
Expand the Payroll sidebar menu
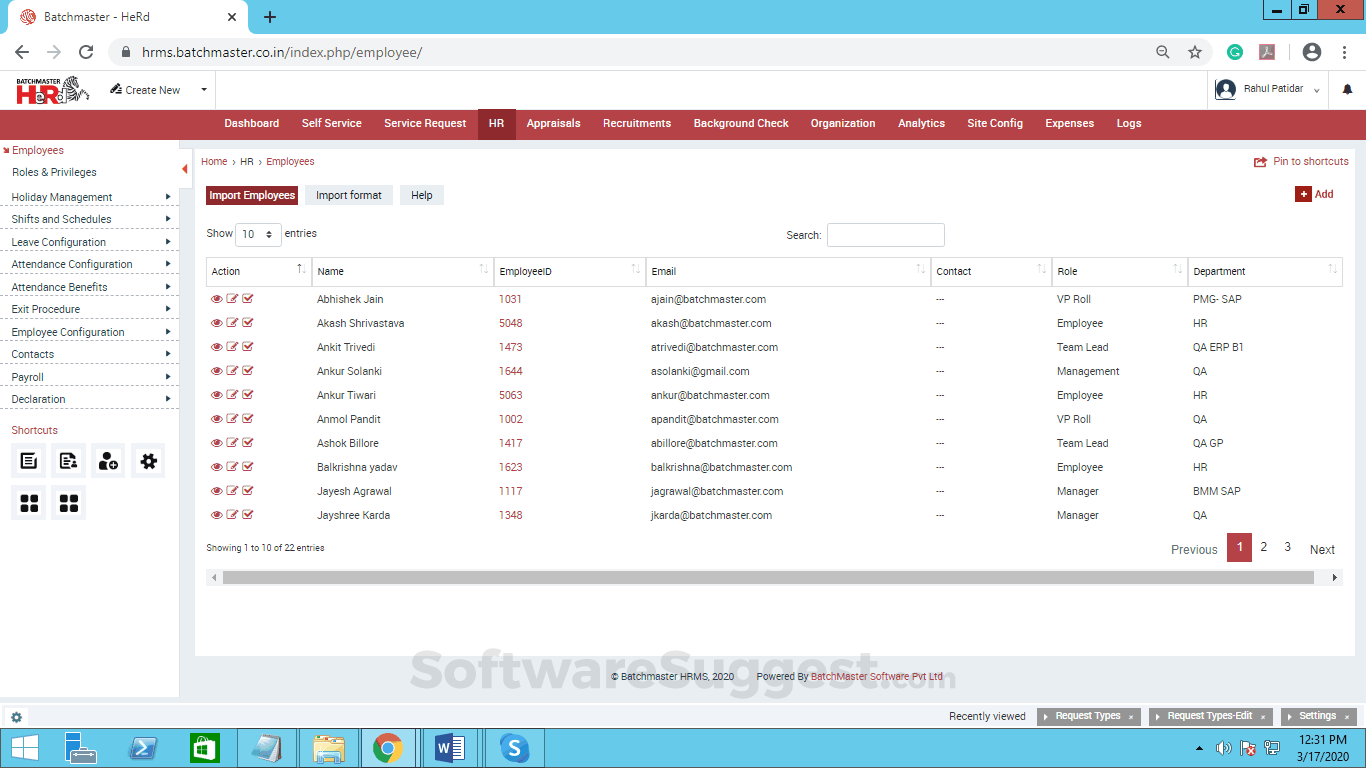90,377
